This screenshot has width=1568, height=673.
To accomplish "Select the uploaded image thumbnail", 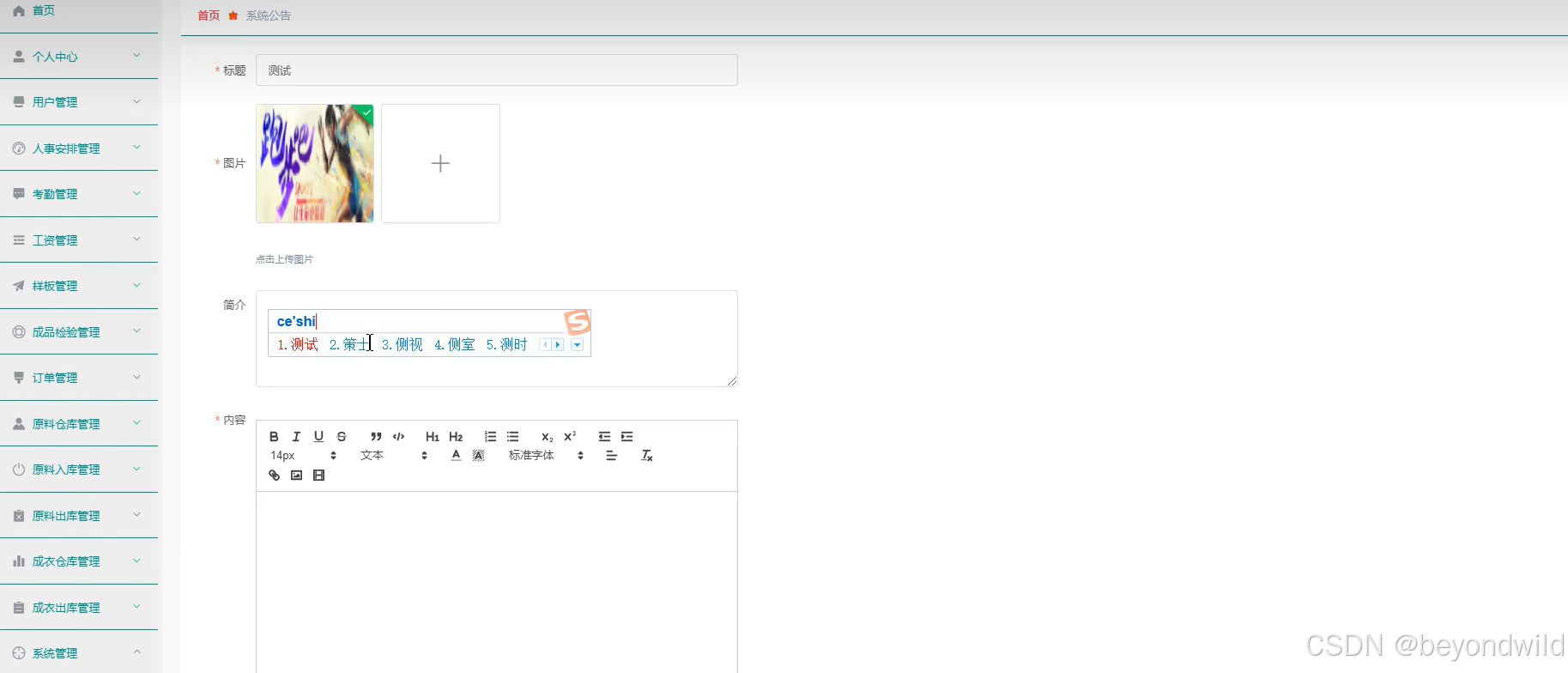I will [315, 163].
